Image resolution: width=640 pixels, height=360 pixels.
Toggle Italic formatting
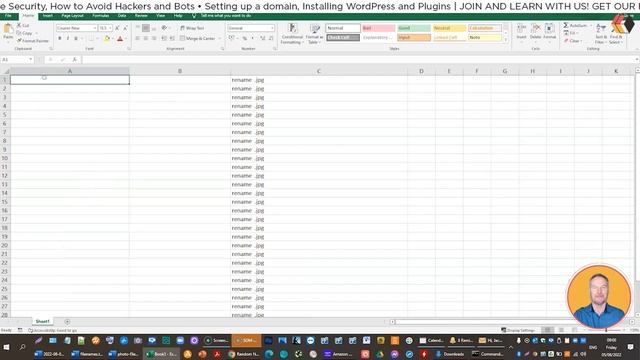[67, 38]
